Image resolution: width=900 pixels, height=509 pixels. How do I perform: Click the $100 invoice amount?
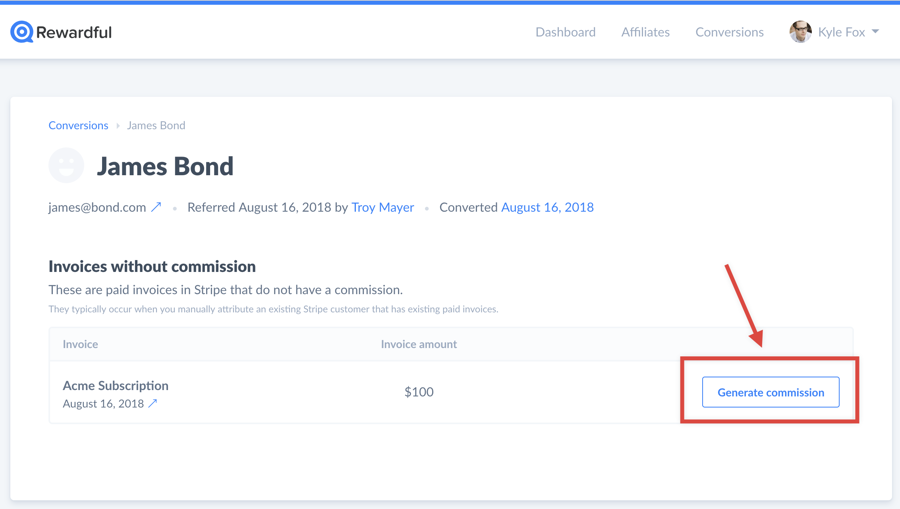coord(419,392)
